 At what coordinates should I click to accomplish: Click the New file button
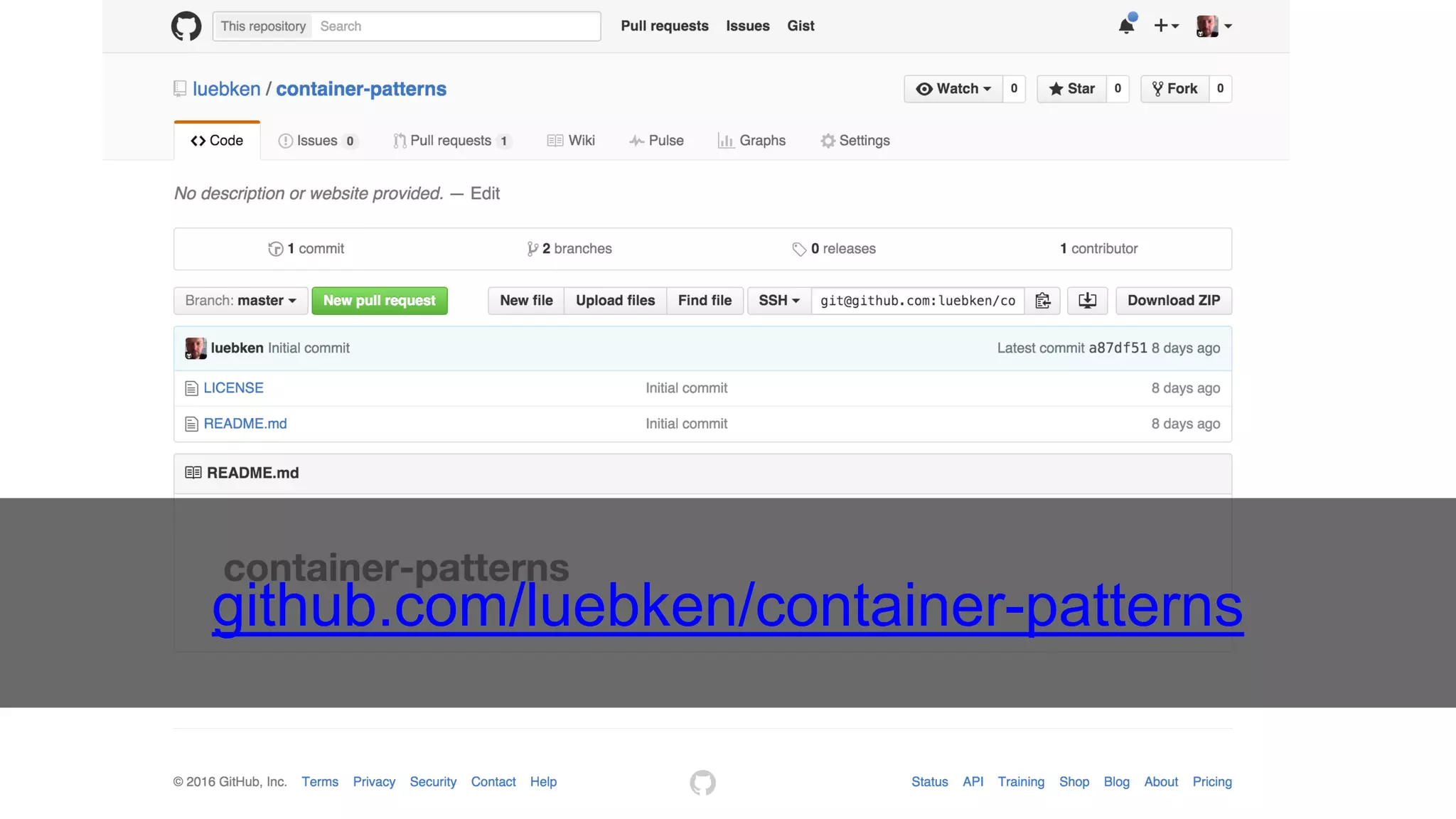[x=526, y=301]
